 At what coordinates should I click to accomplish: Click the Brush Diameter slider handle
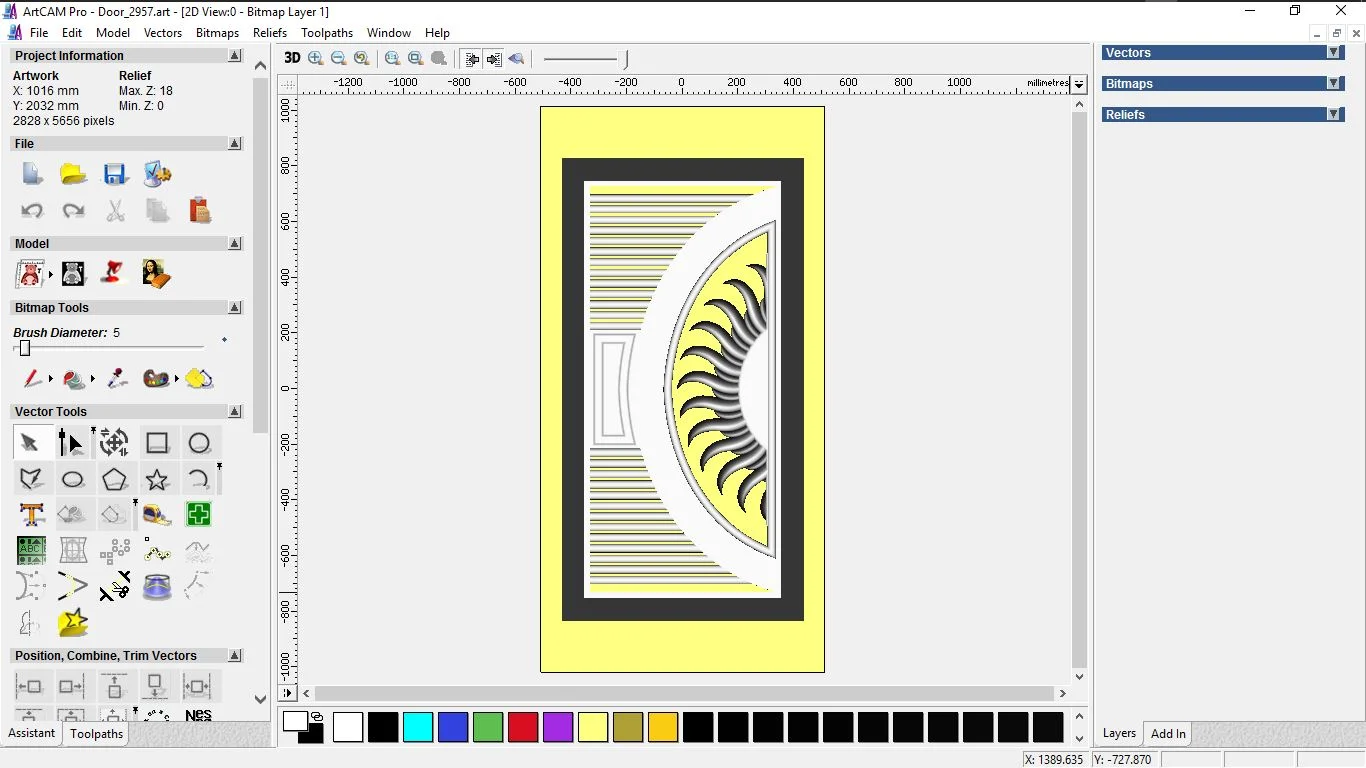(x=25, y=348)
